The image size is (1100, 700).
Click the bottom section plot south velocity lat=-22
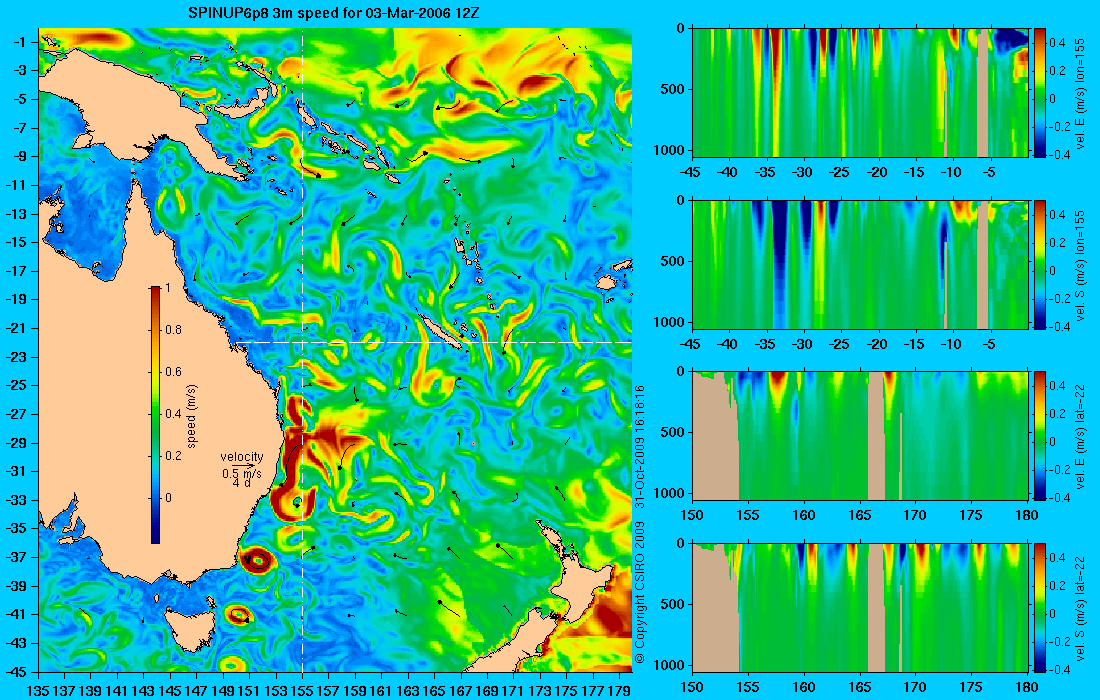click(860, 607)
